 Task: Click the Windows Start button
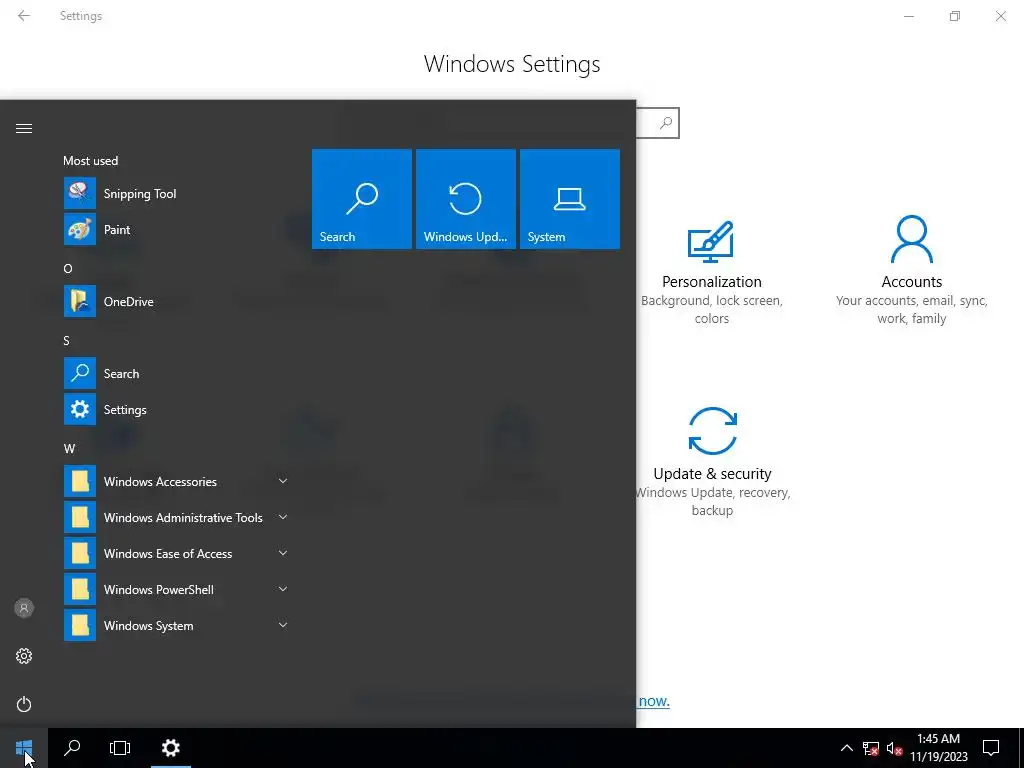click(x=24, y=748)
